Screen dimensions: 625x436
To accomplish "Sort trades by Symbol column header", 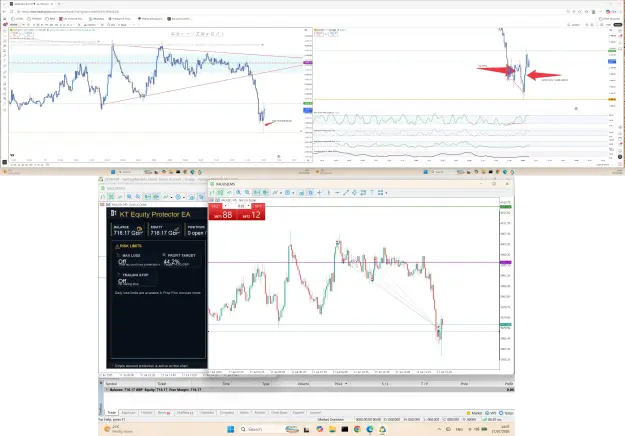I will (x=111, y=383).
